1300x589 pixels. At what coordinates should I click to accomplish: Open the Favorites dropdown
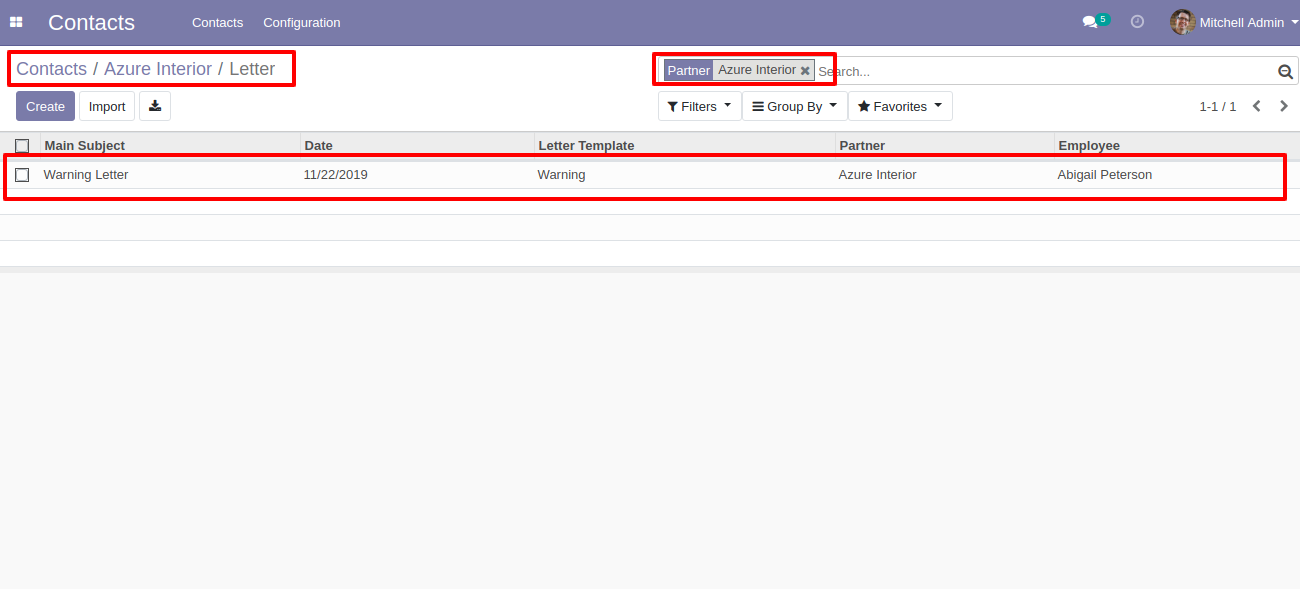(900, 106)
